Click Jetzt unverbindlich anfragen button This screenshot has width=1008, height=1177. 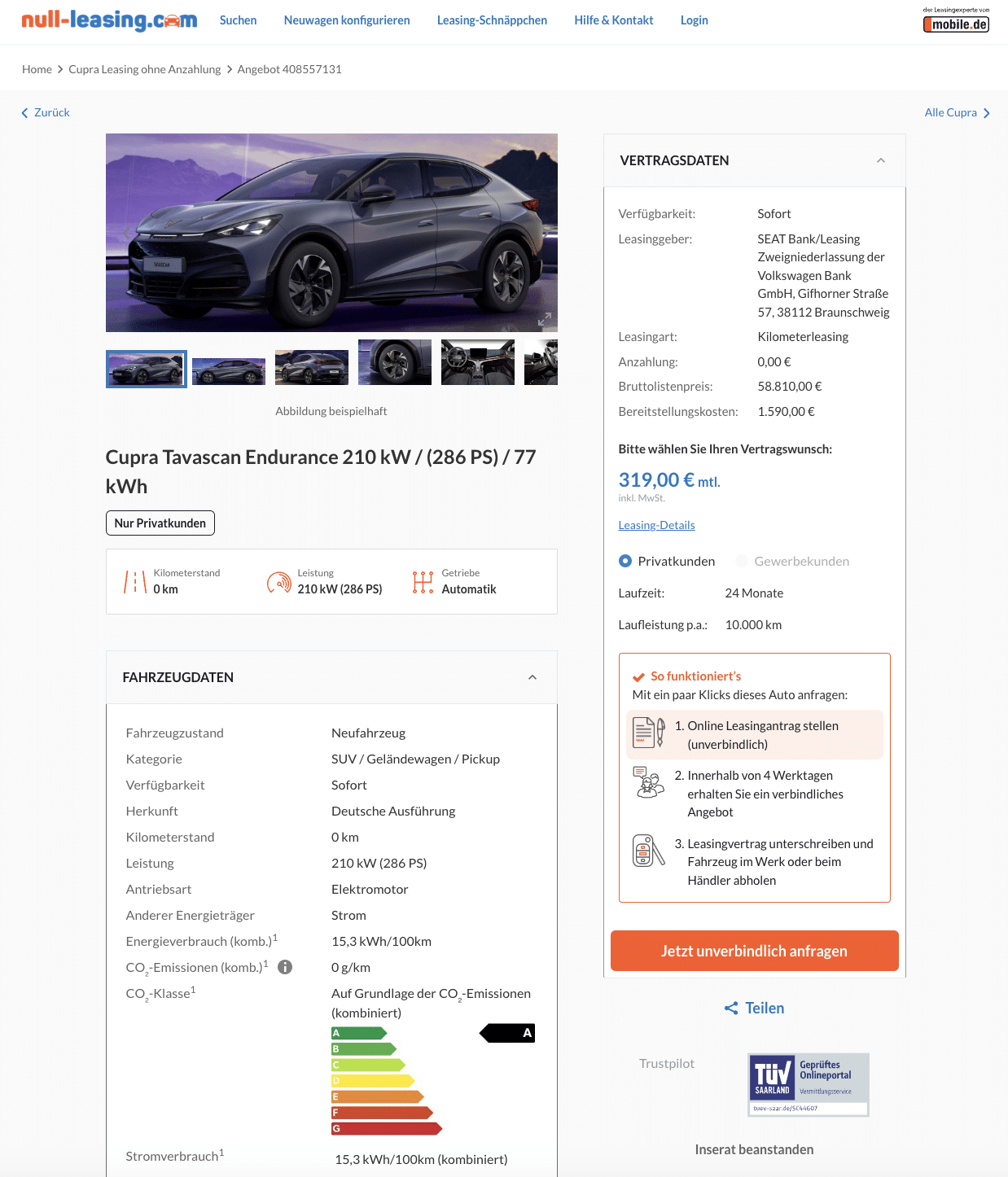754,951
